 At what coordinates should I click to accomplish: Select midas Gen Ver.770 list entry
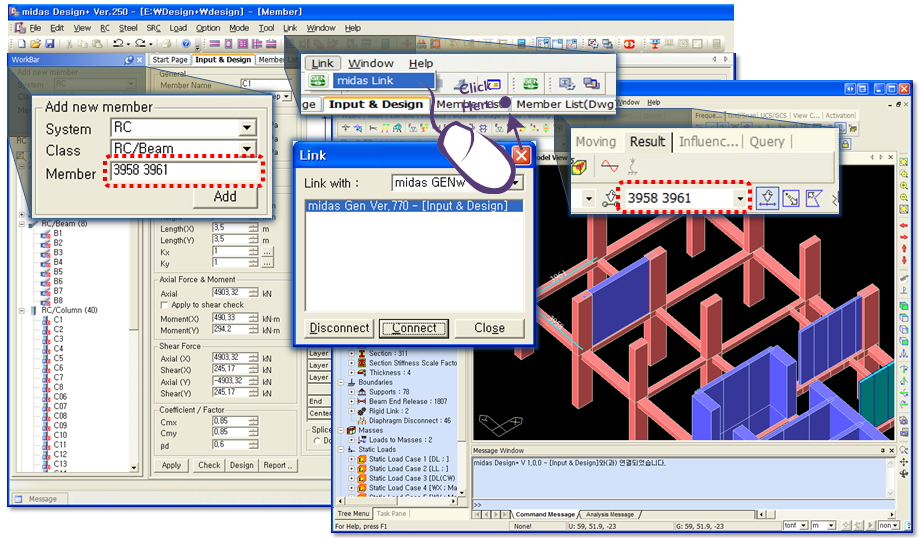414,206
